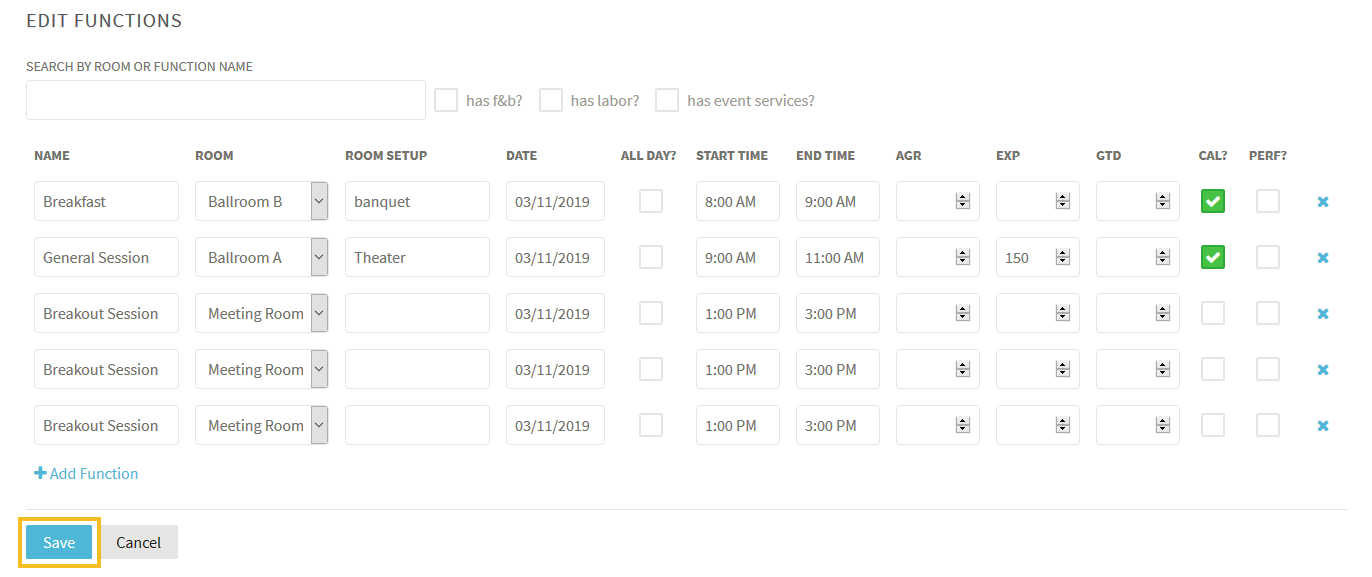Open the Ballroom A room dropdown

[262, 257]
